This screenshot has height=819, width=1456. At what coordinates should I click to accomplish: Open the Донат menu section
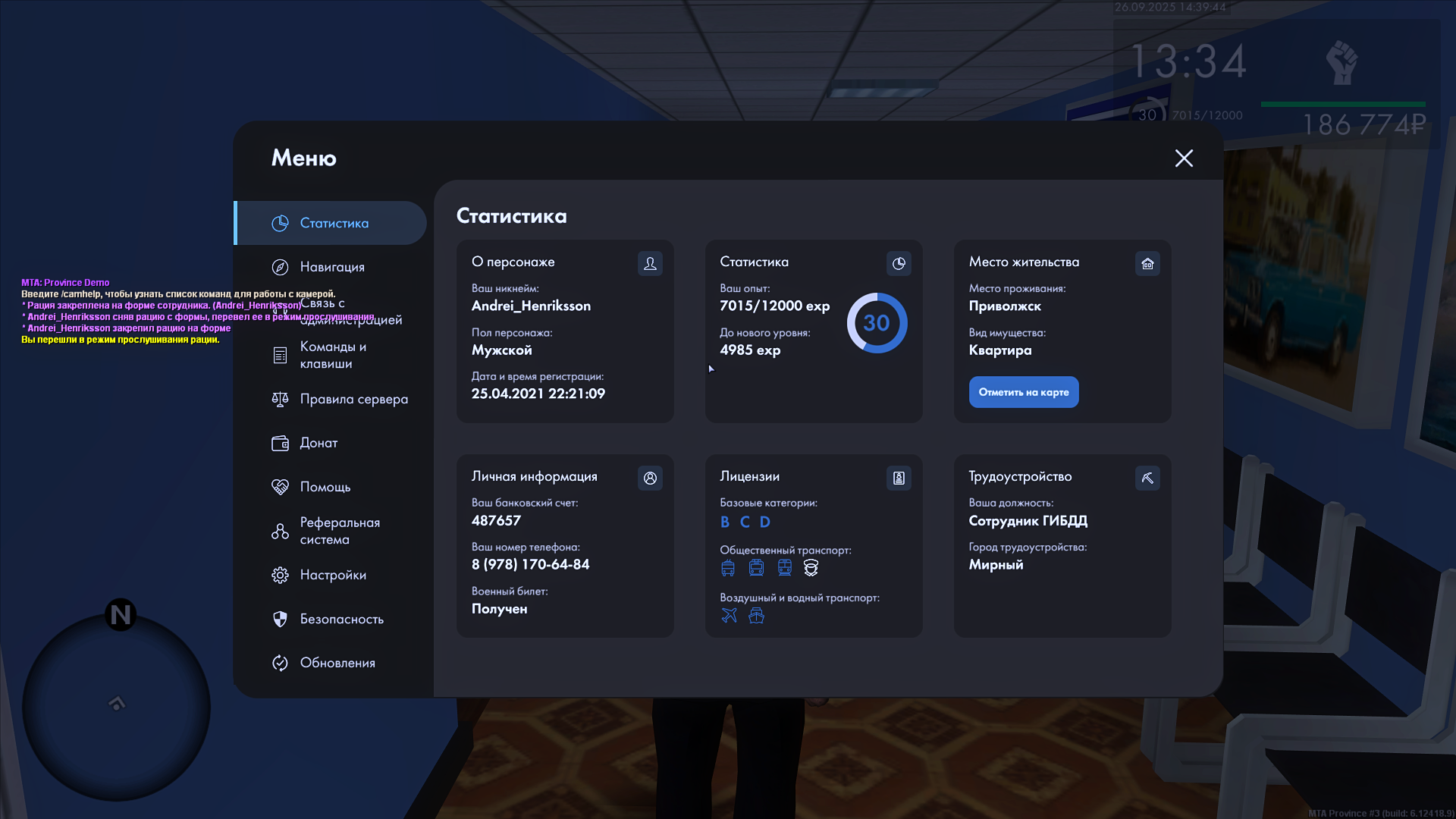tap(318, 443)
